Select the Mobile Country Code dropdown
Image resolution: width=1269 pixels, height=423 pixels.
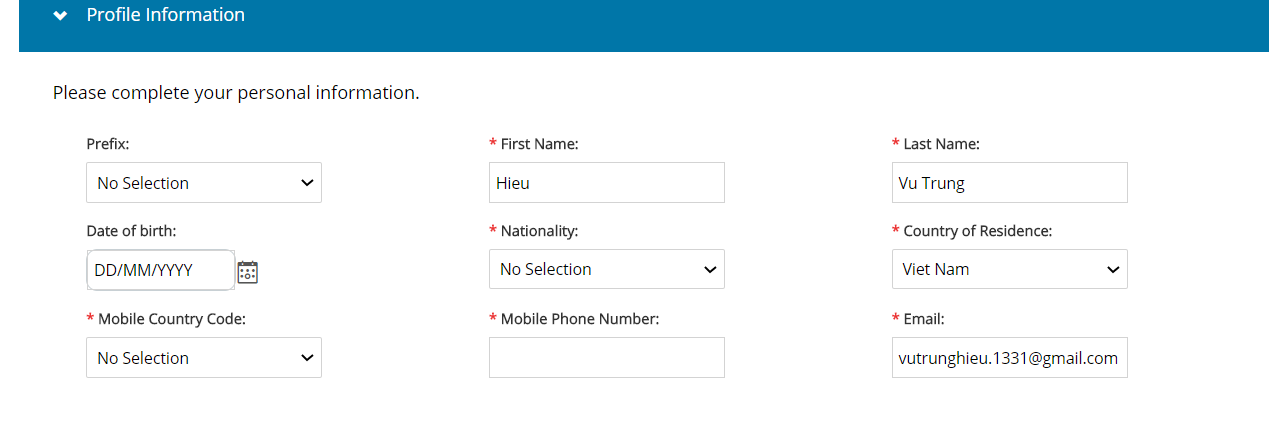(x=204, y=358)
